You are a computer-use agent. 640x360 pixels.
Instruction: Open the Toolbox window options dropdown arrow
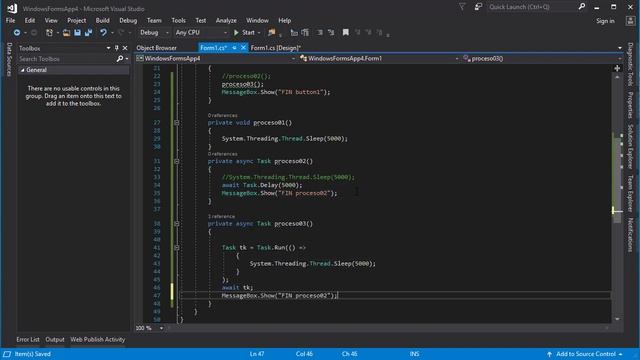coord(108,48)
